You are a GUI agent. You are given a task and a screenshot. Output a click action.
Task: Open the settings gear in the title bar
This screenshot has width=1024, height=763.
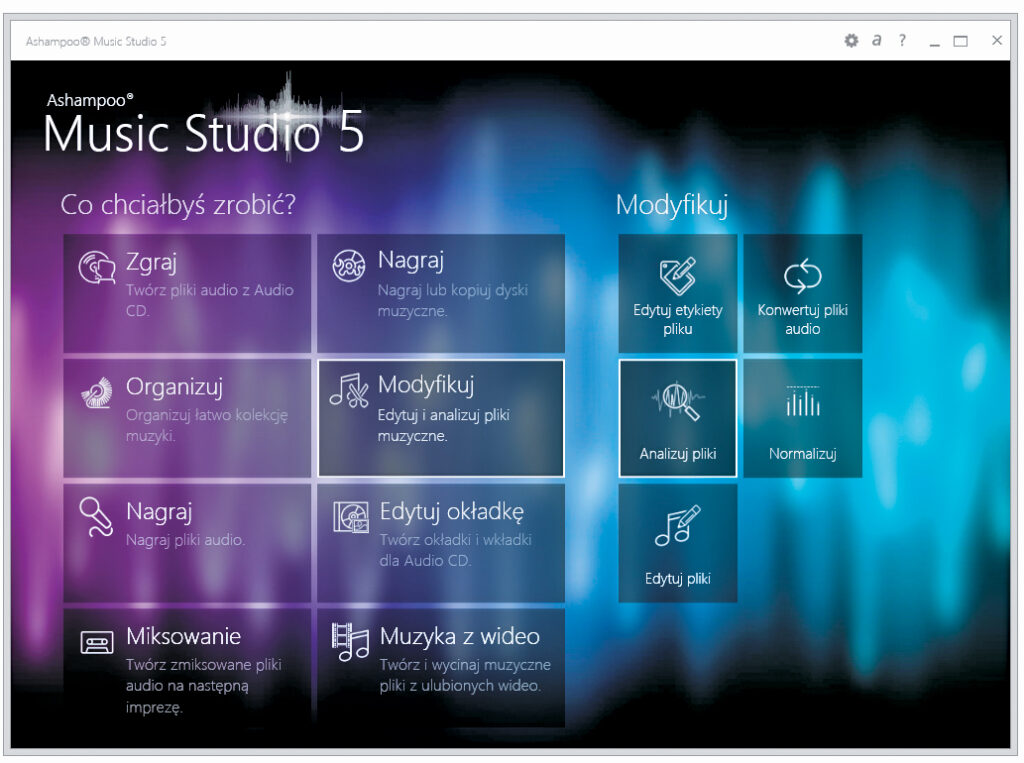coord(851,41)
